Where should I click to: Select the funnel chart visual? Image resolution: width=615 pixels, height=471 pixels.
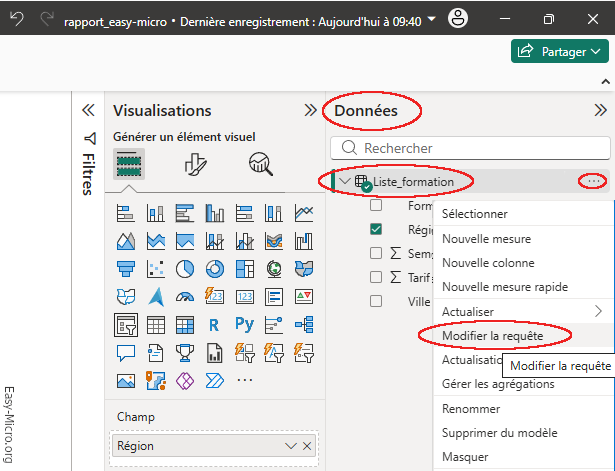click(126, 268)
